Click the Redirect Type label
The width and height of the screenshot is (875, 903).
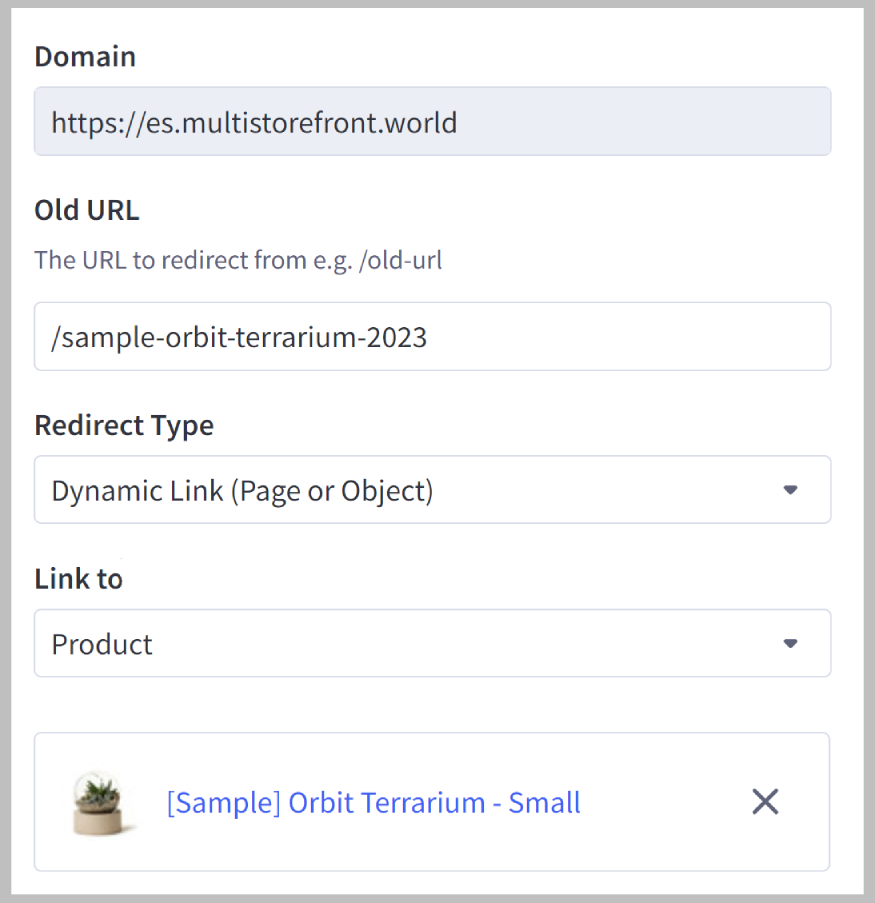click(x=124, y=425)
